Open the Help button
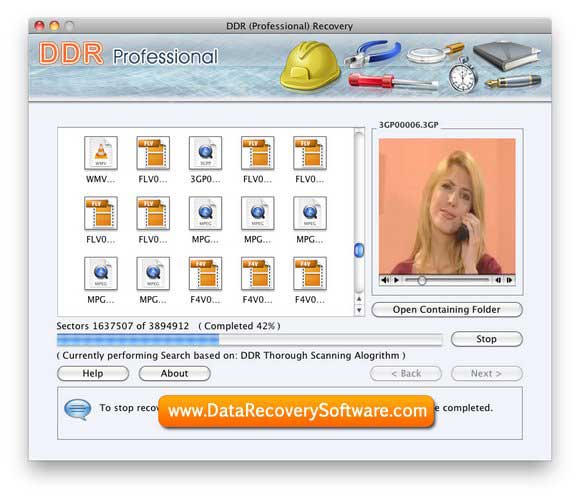Viewport: 580px width, 500px height. point(93,373)
